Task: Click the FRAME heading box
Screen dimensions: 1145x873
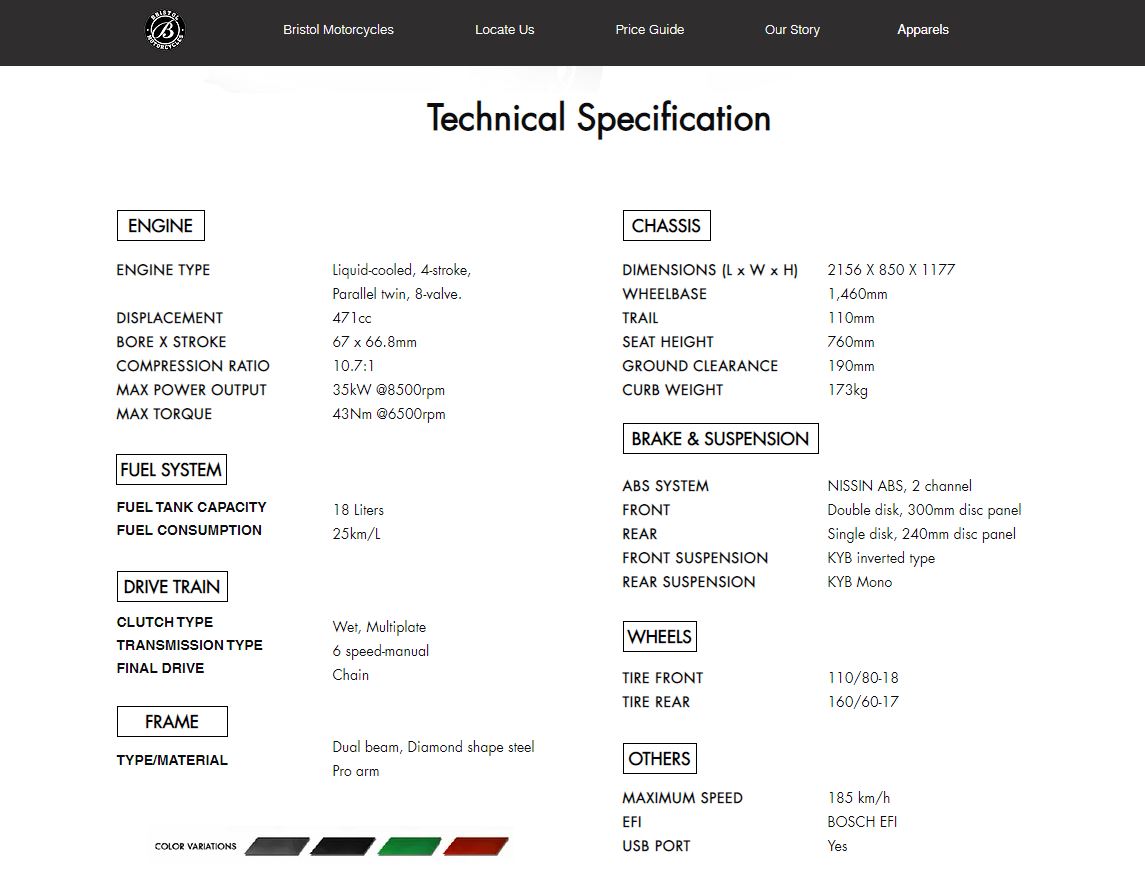Action: [x=172, y=722]
